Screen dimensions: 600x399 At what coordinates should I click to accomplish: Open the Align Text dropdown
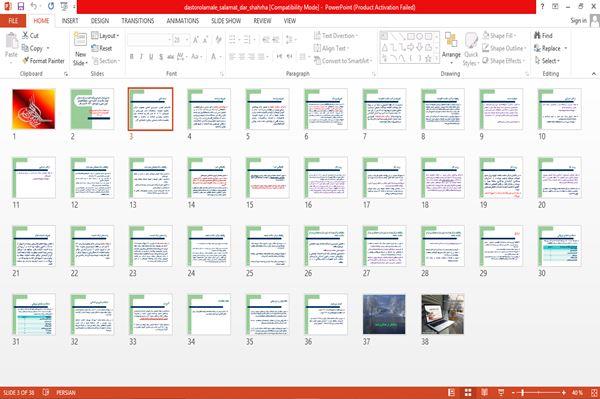[331, 48]
